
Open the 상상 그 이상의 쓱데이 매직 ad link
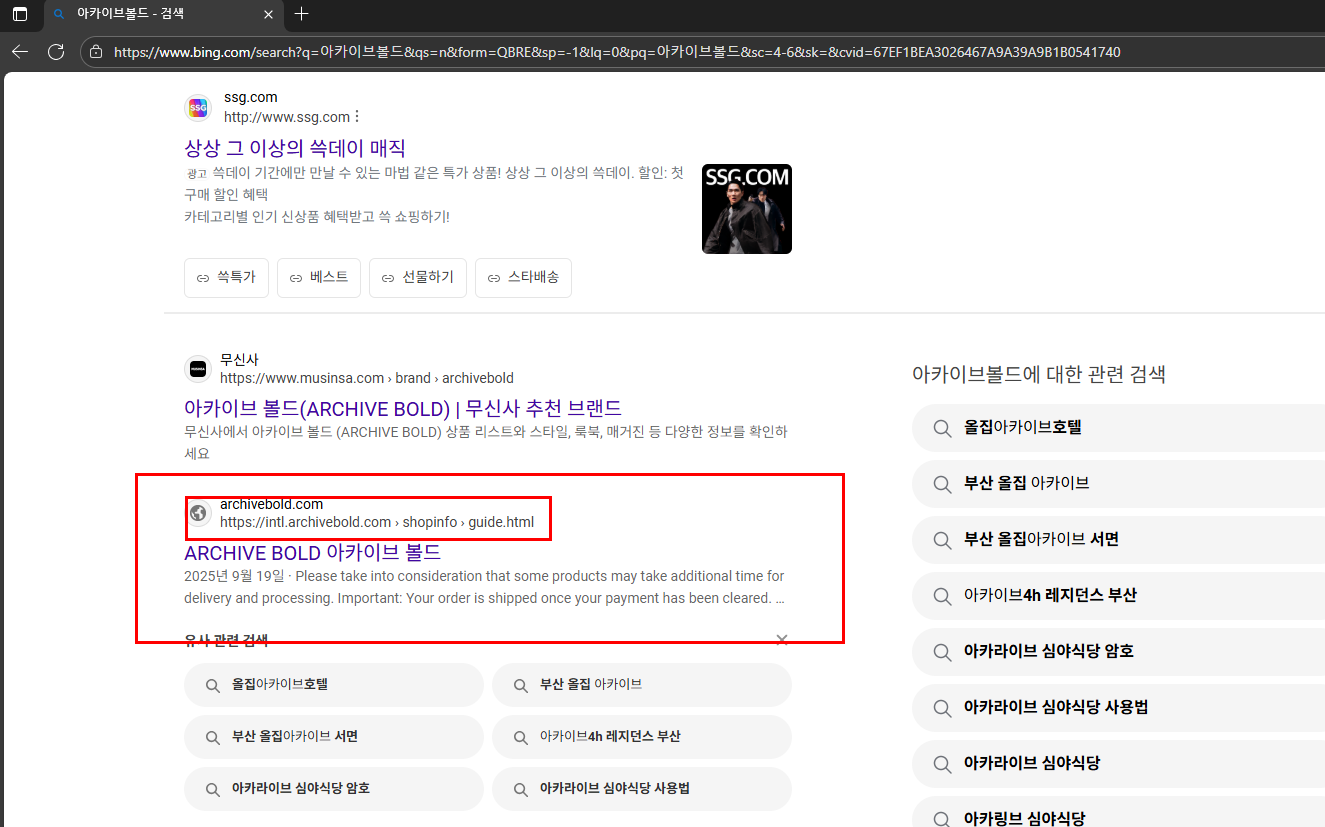(x=295, y=148)
